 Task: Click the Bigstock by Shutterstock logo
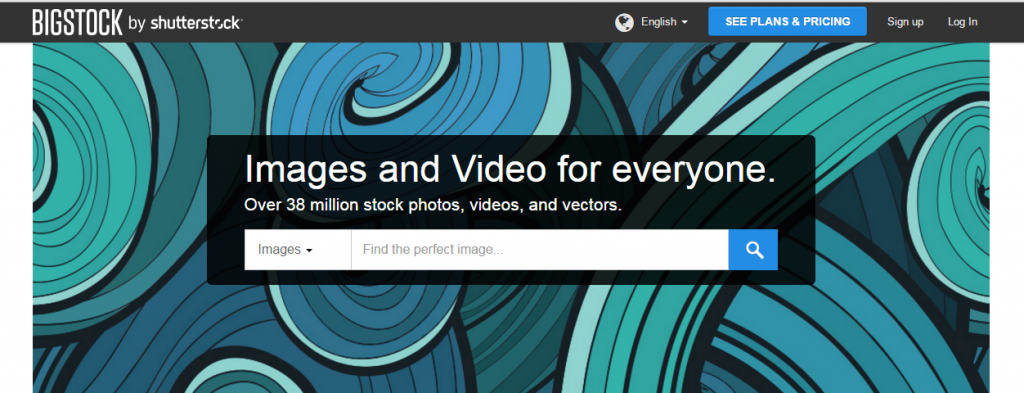(x=137, y=22)
